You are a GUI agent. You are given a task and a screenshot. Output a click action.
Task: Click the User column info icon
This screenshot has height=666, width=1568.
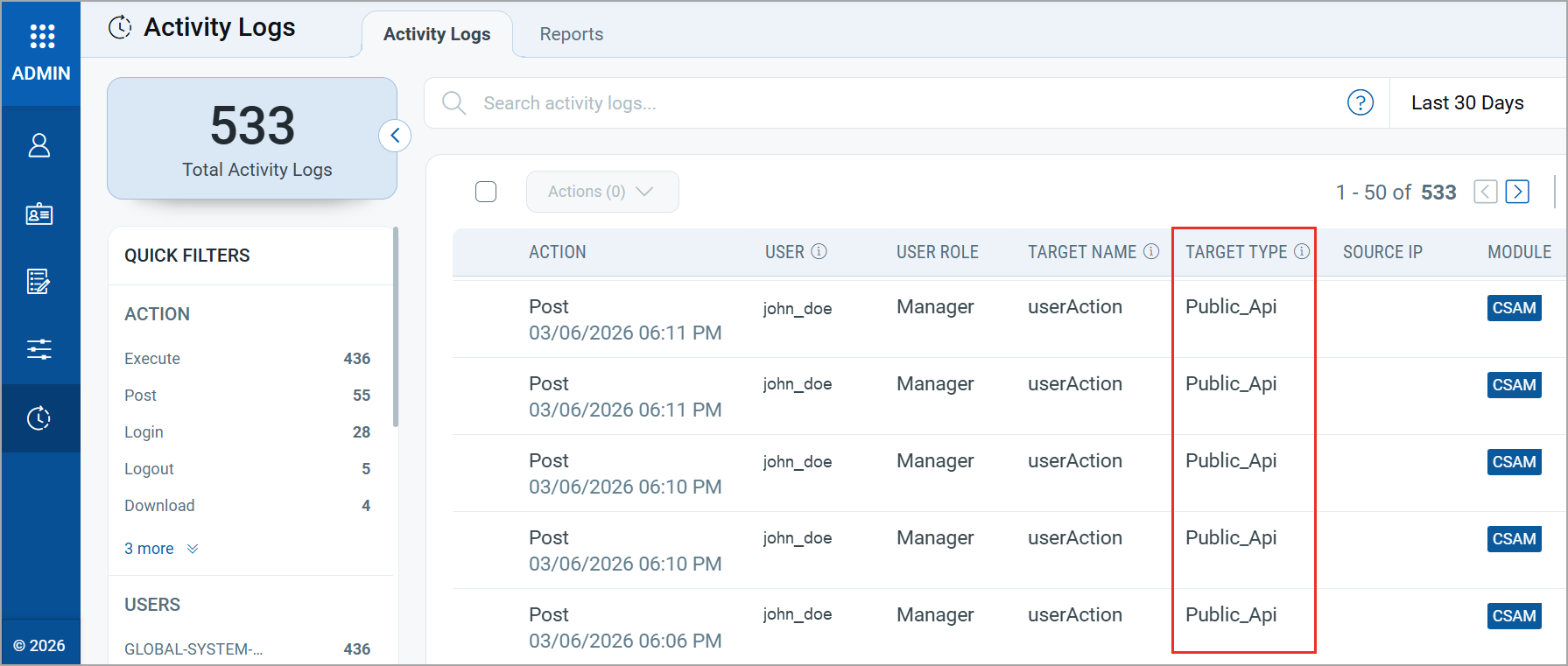819,252
